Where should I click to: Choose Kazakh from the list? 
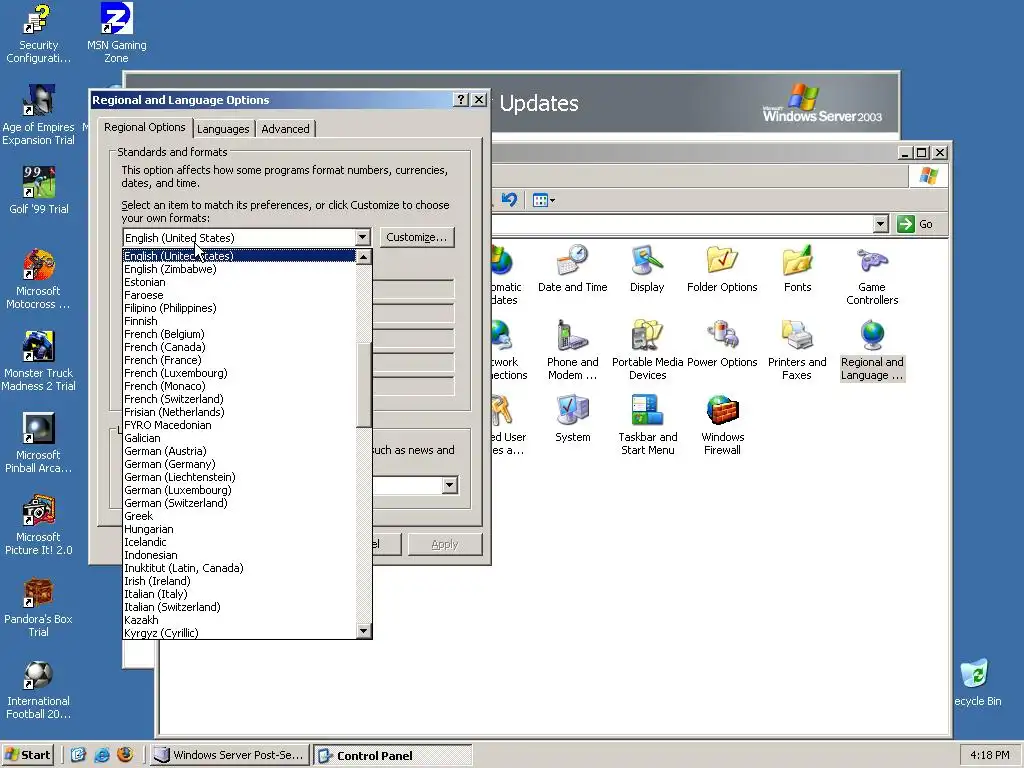(x=239, y=620)
